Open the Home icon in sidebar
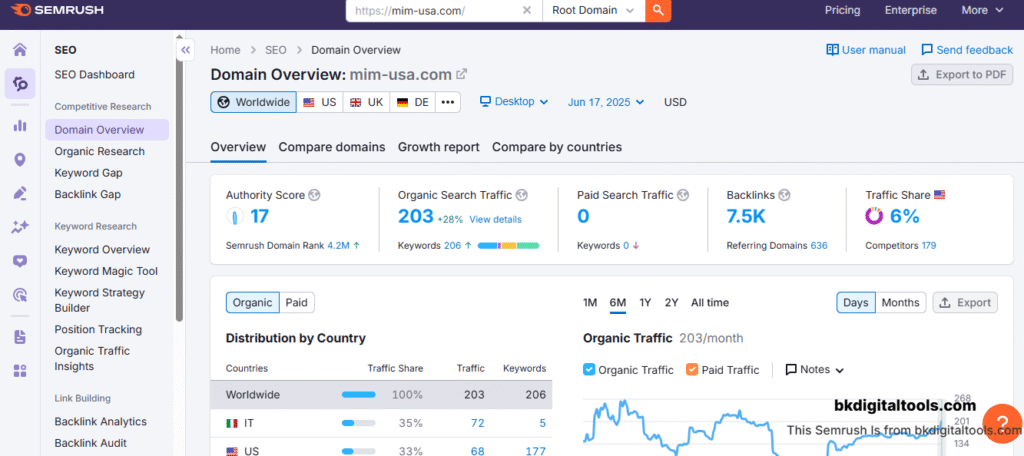The image size is (1024, 456). (x=20, y=50)
